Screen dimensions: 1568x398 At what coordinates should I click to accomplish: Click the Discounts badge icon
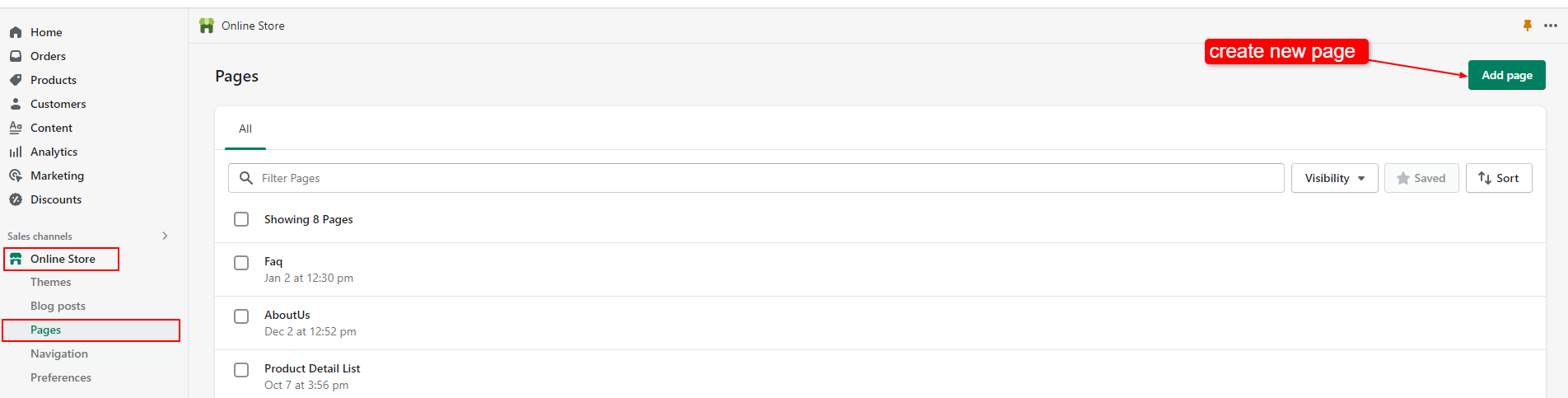point(15,199)
